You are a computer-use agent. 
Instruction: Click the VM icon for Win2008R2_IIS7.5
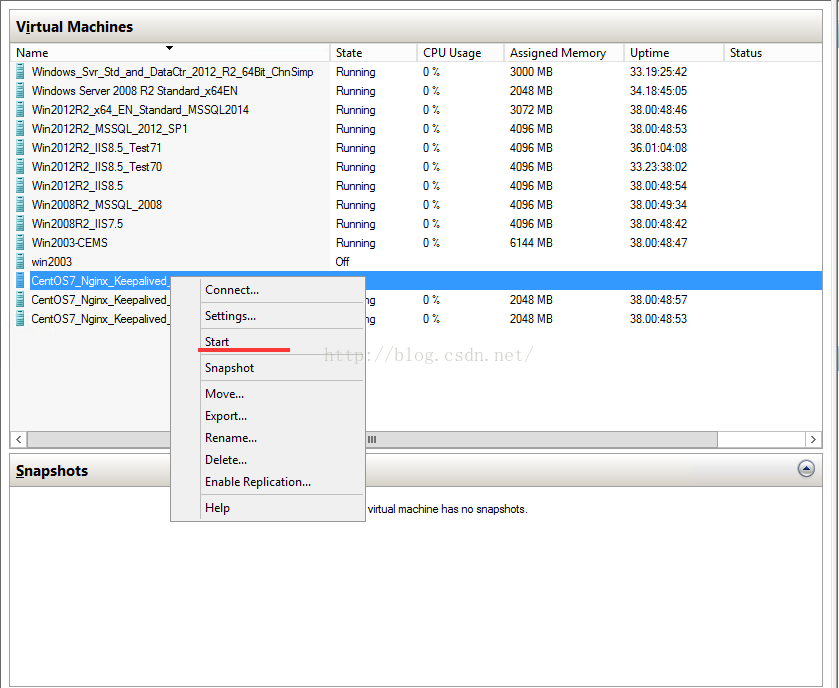[20, 224]
